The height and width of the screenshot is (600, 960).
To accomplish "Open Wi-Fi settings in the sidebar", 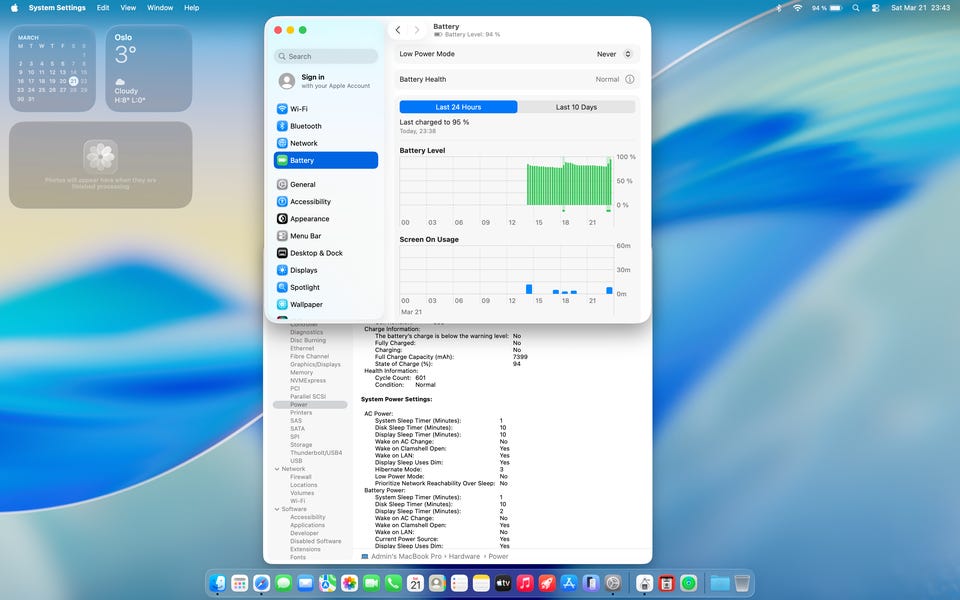I will [x=299, y=109].
